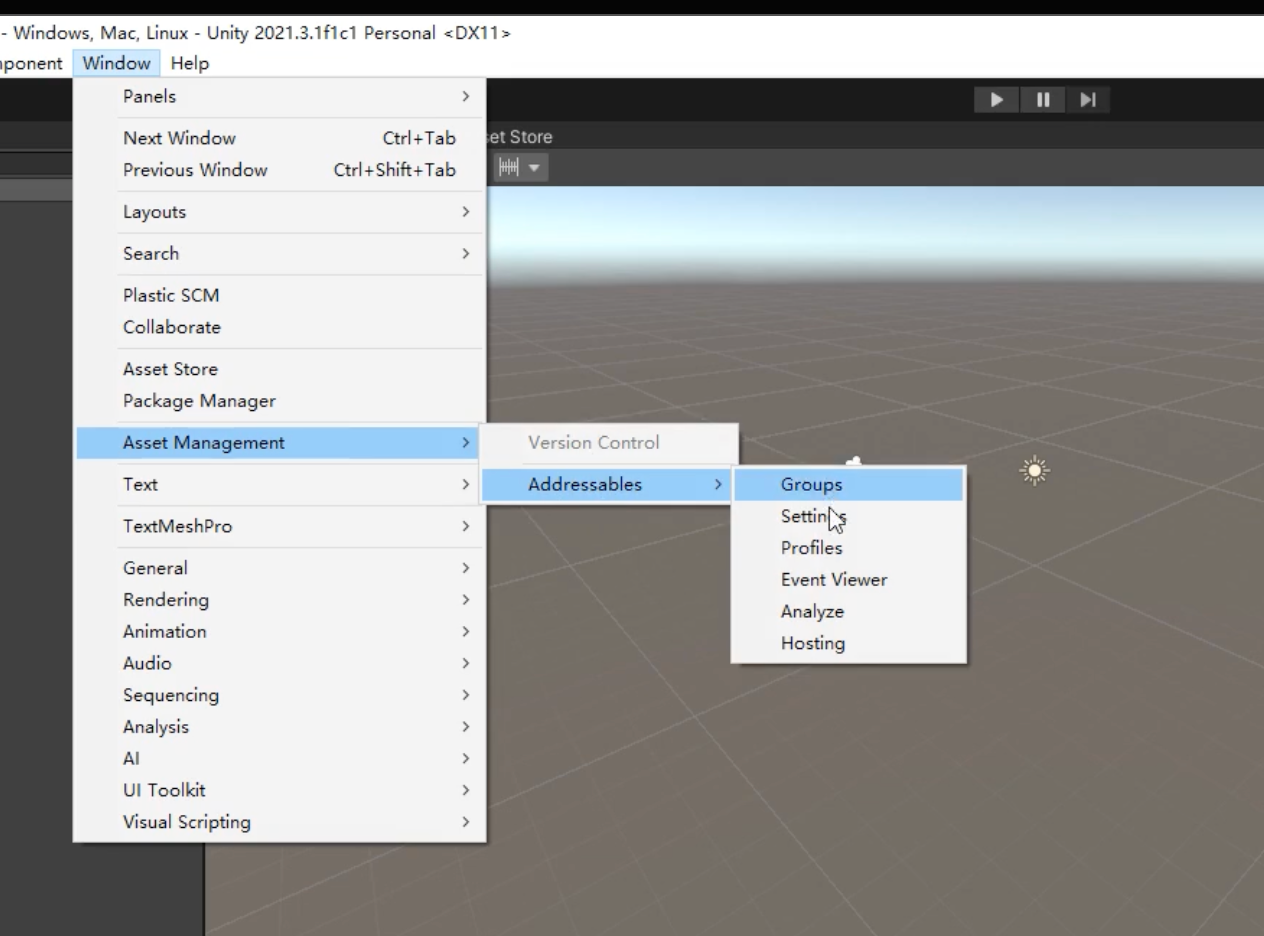Choose Analyze from Addressables submenu
Viewport: 1264px width, 936px height.
[812, 612]
